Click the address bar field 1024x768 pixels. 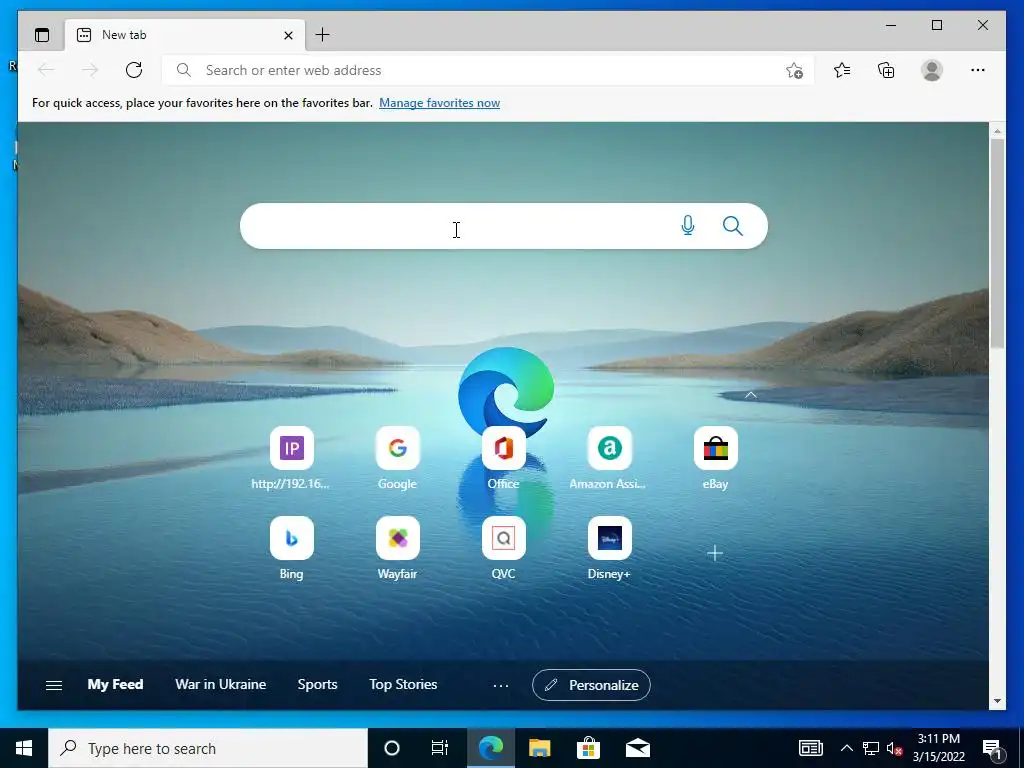487,70
